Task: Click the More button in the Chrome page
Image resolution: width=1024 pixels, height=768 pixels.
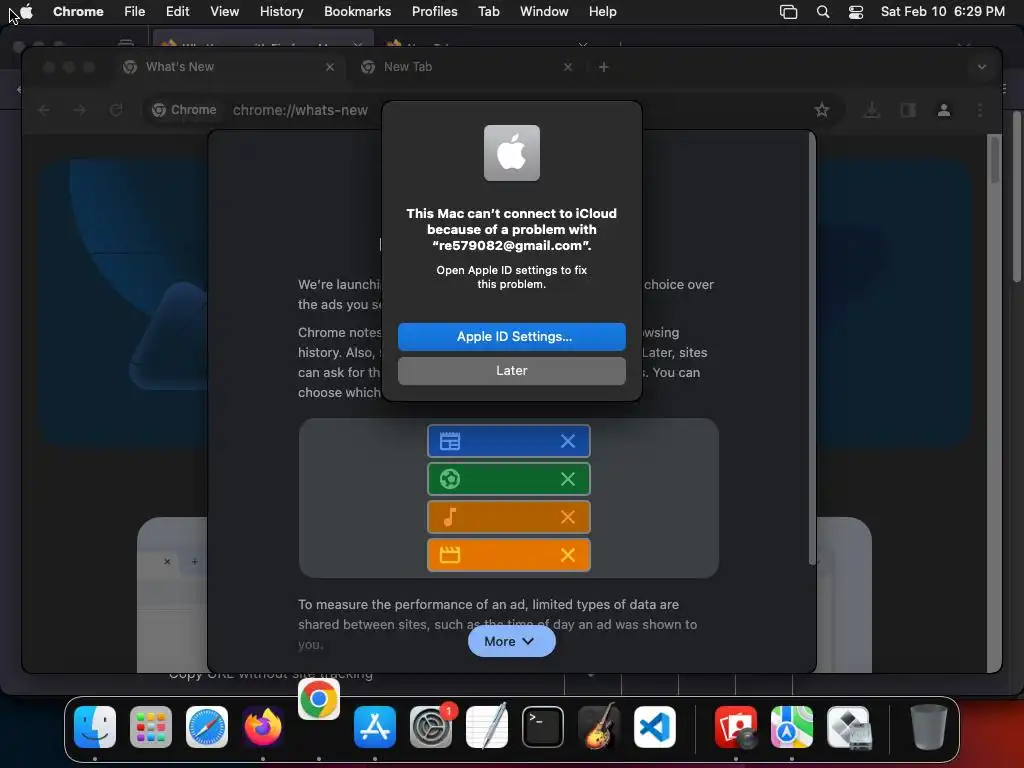Action: click(x=511, y=641)
